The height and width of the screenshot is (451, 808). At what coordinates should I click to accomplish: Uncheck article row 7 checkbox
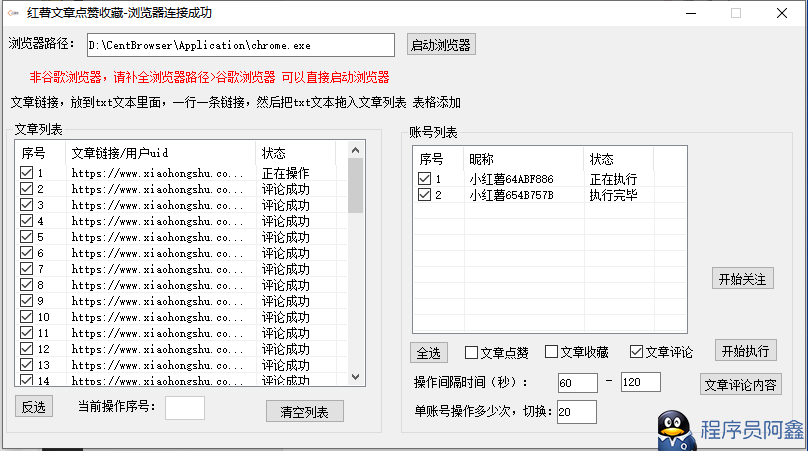(x=26, y=269)
